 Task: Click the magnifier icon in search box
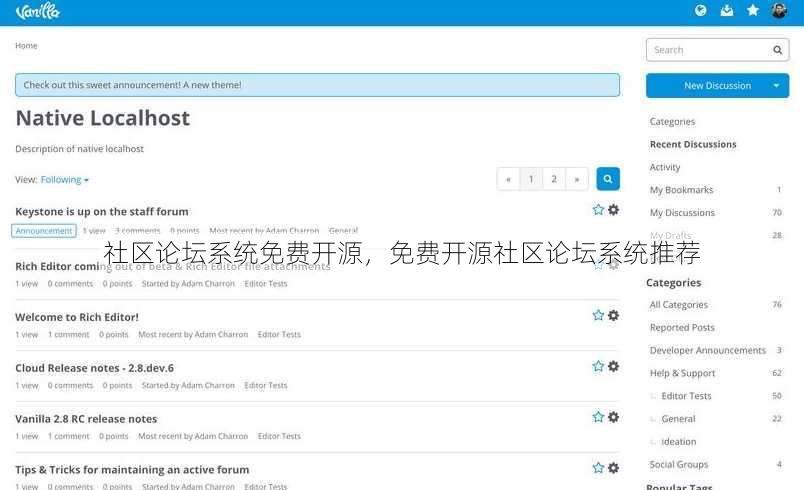777,50
